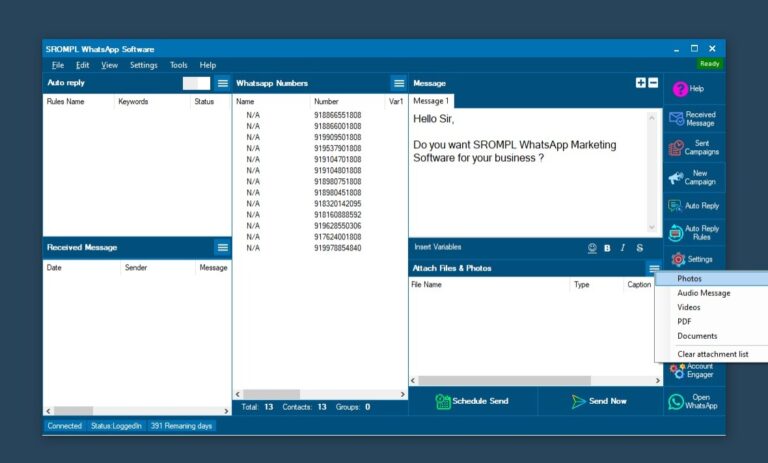Apply bold formatting to message text
Viewport: 768px width, 463px height.
[607, 247]
